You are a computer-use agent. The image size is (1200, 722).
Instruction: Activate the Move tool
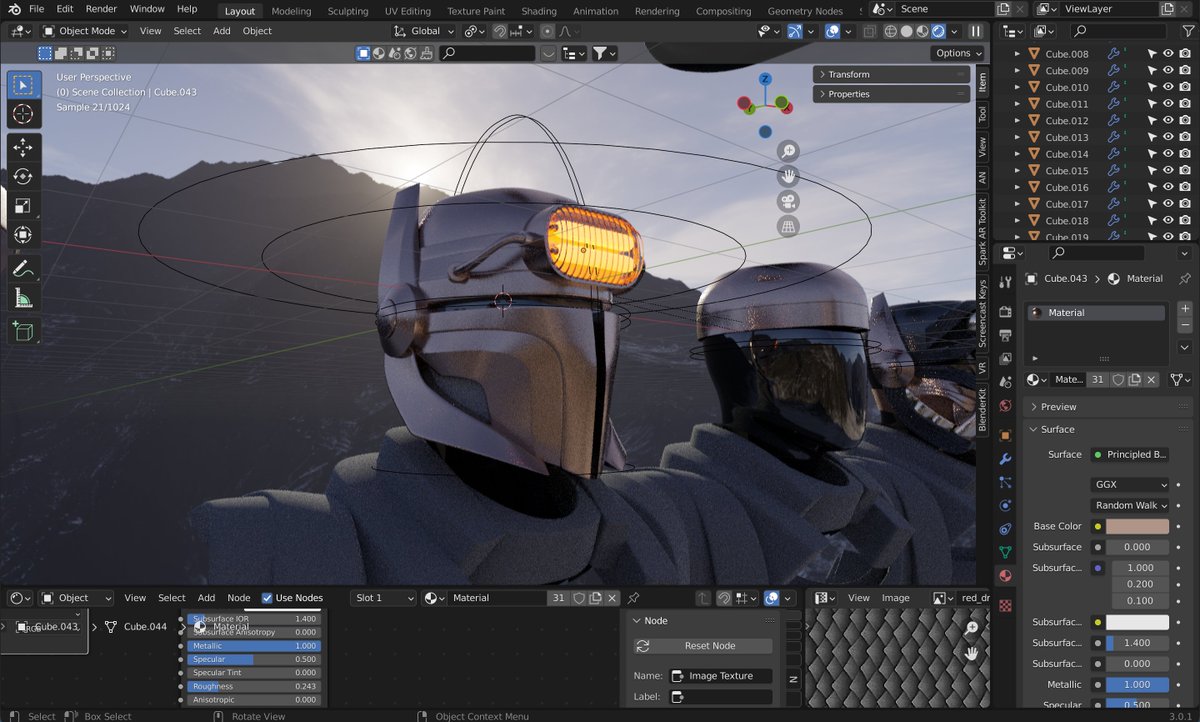[x=23, y=148]
